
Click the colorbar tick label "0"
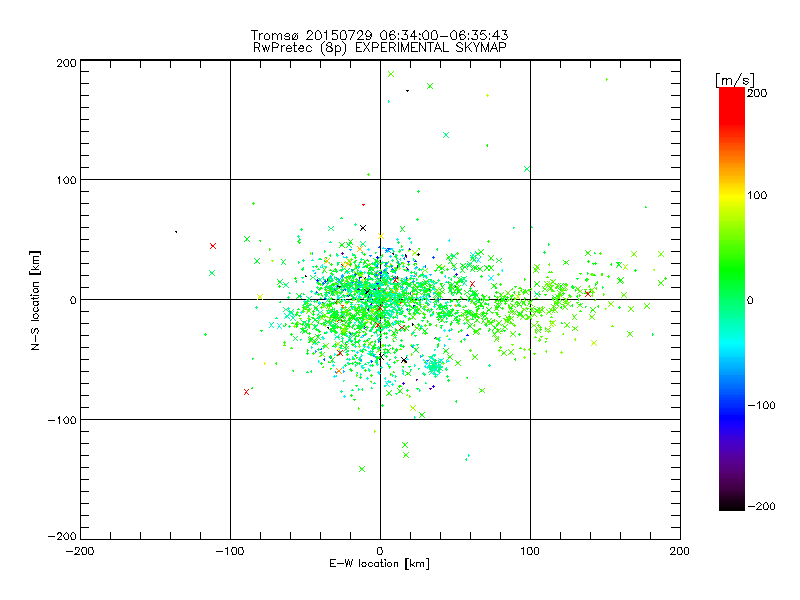click(750, 300)
